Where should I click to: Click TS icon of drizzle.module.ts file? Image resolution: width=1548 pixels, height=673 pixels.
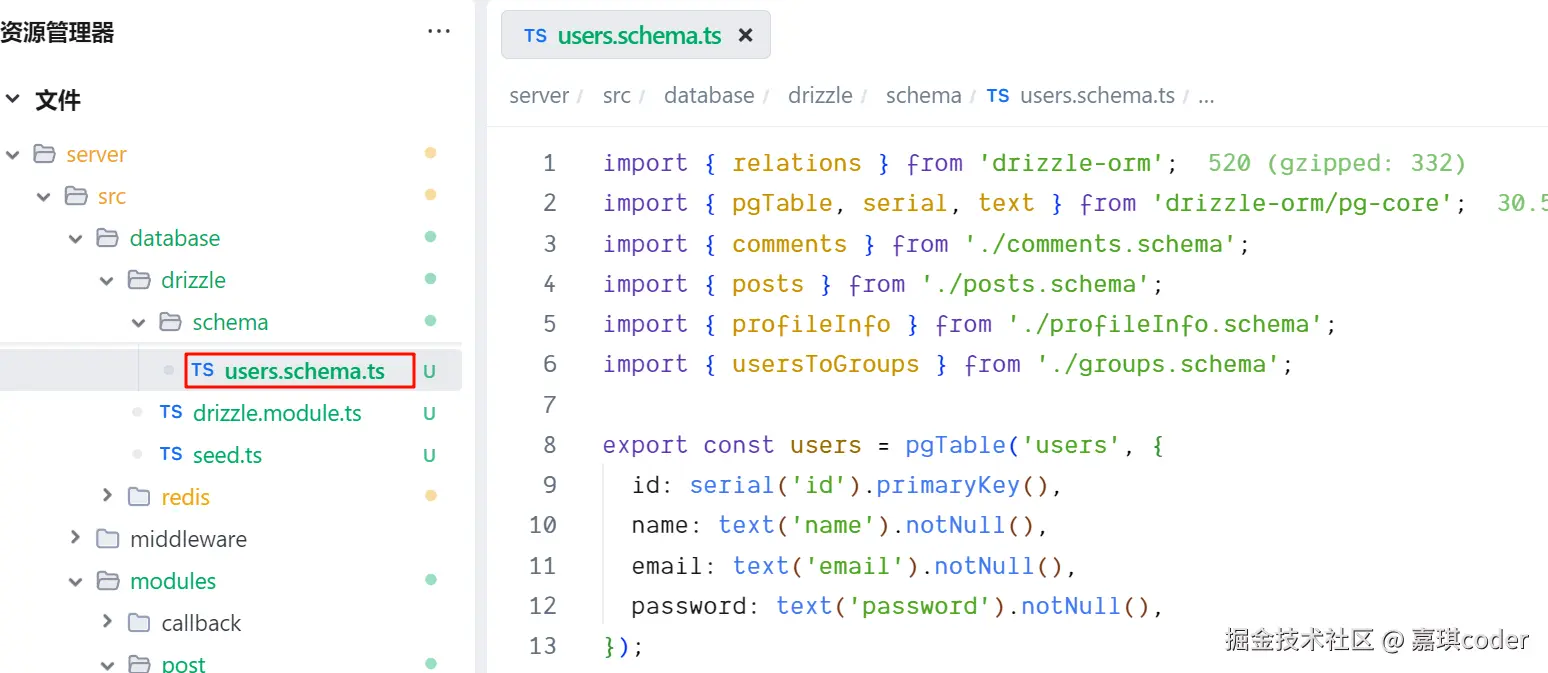pyautogui.click(x=171, y=412)
